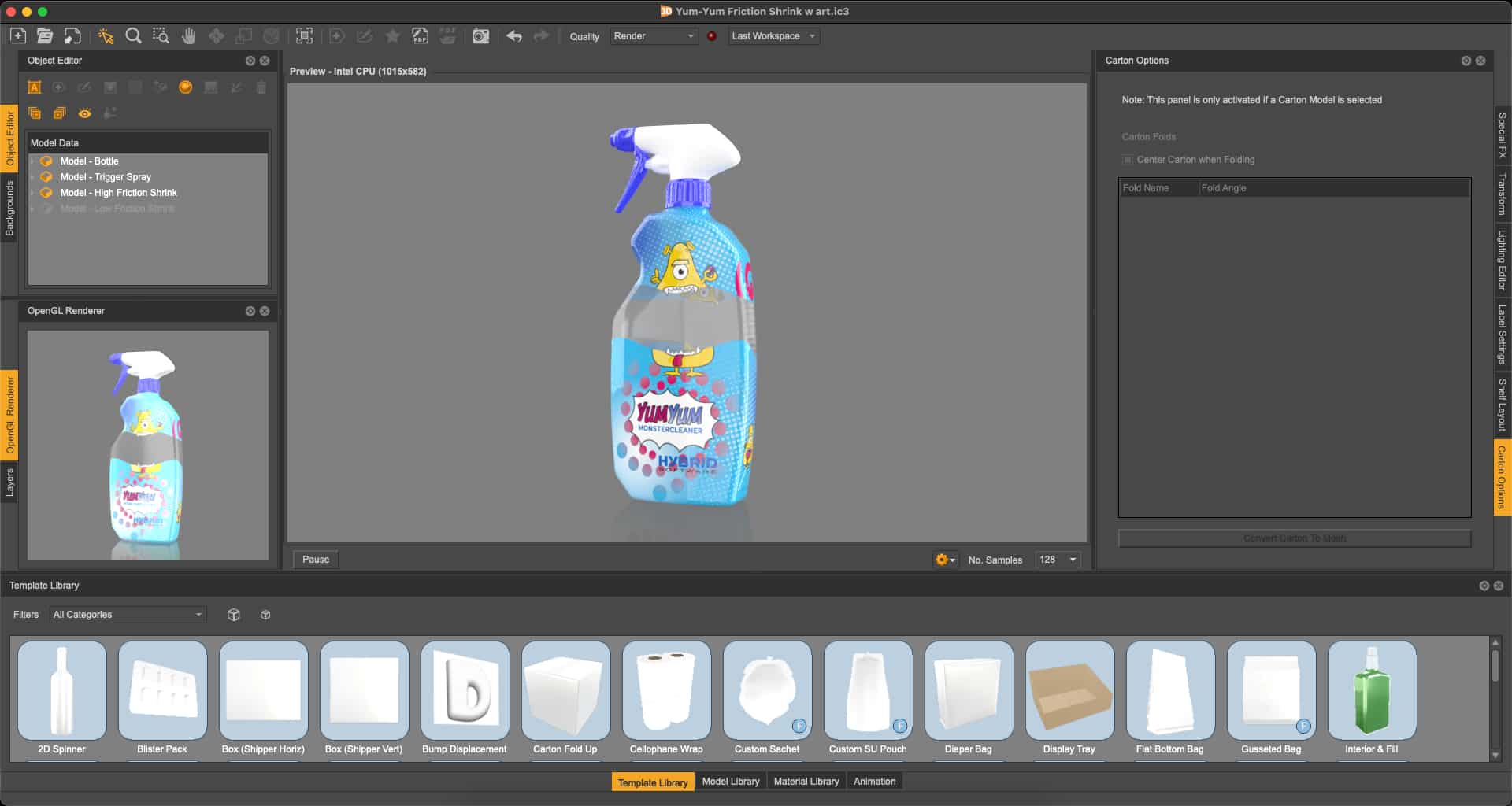The width and height of the screenshot is (1512, 806).
Task: Select Model - High Friction Shrink item
Action: coord(119,193)
